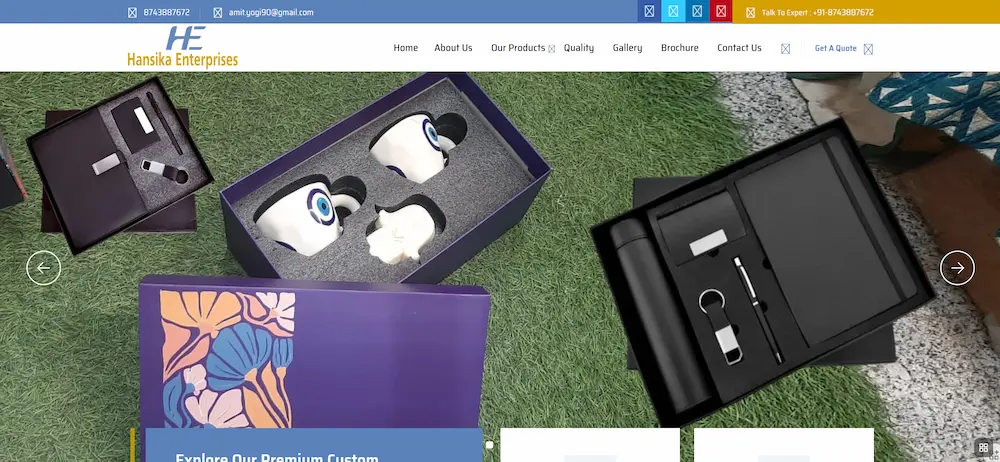Open the light-blue social media icon
This screenshot has height=462, width=1000.
[x=673, y=11]
